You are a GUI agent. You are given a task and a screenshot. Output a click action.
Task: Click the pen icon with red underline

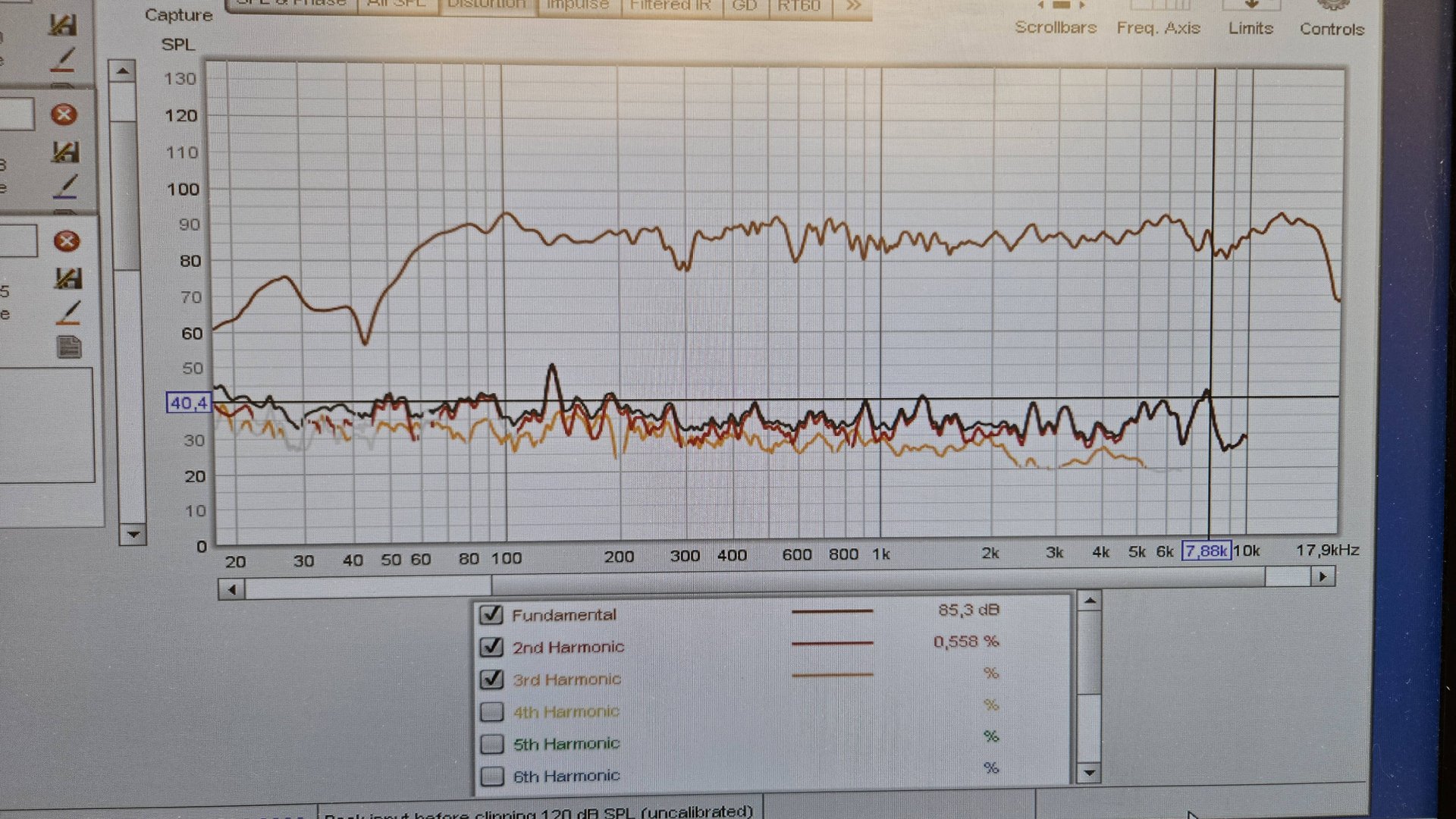(x=64, y=60)
